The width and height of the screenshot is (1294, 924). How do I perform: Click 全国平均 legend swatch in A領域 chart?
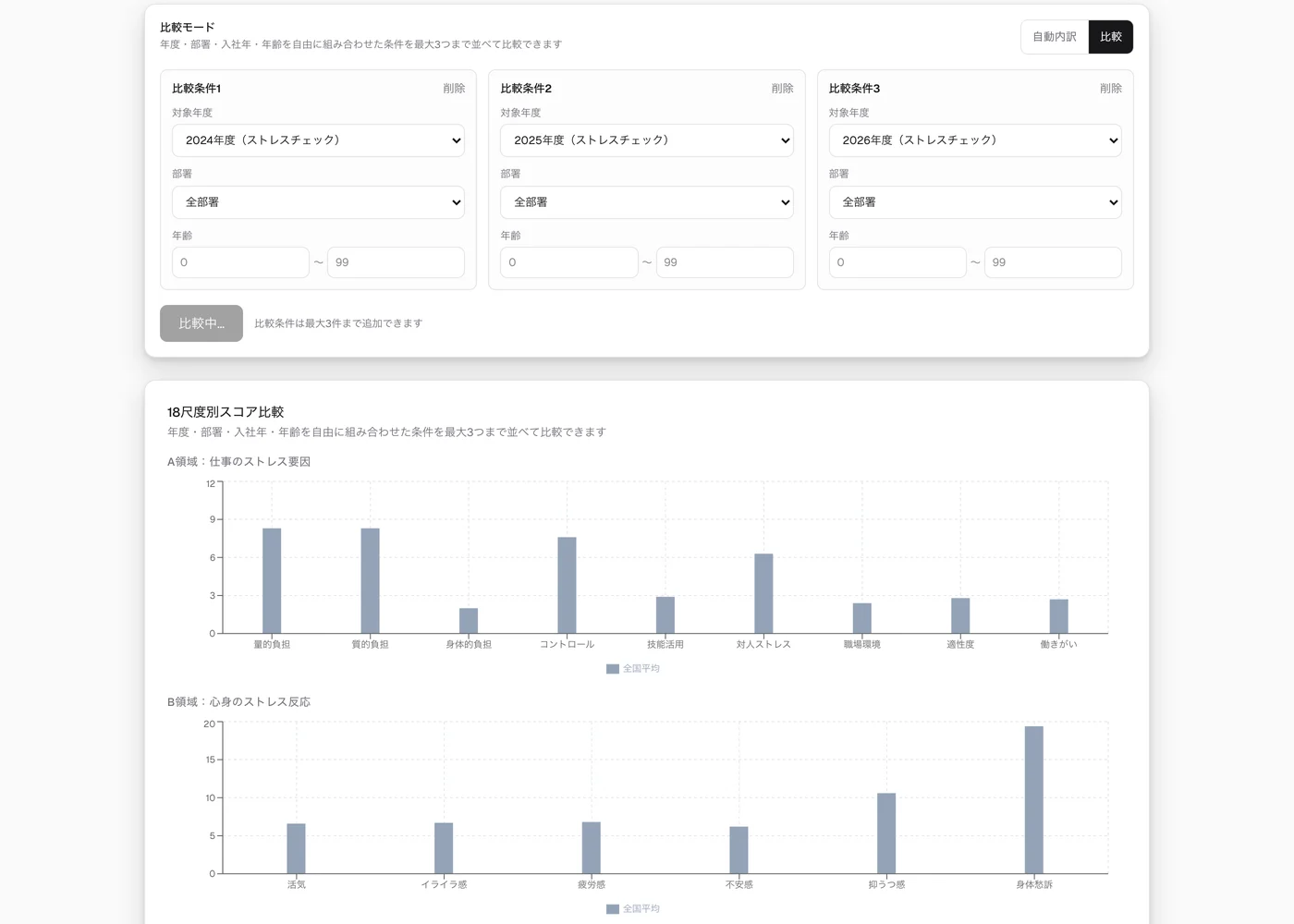(x=613, y=669)
